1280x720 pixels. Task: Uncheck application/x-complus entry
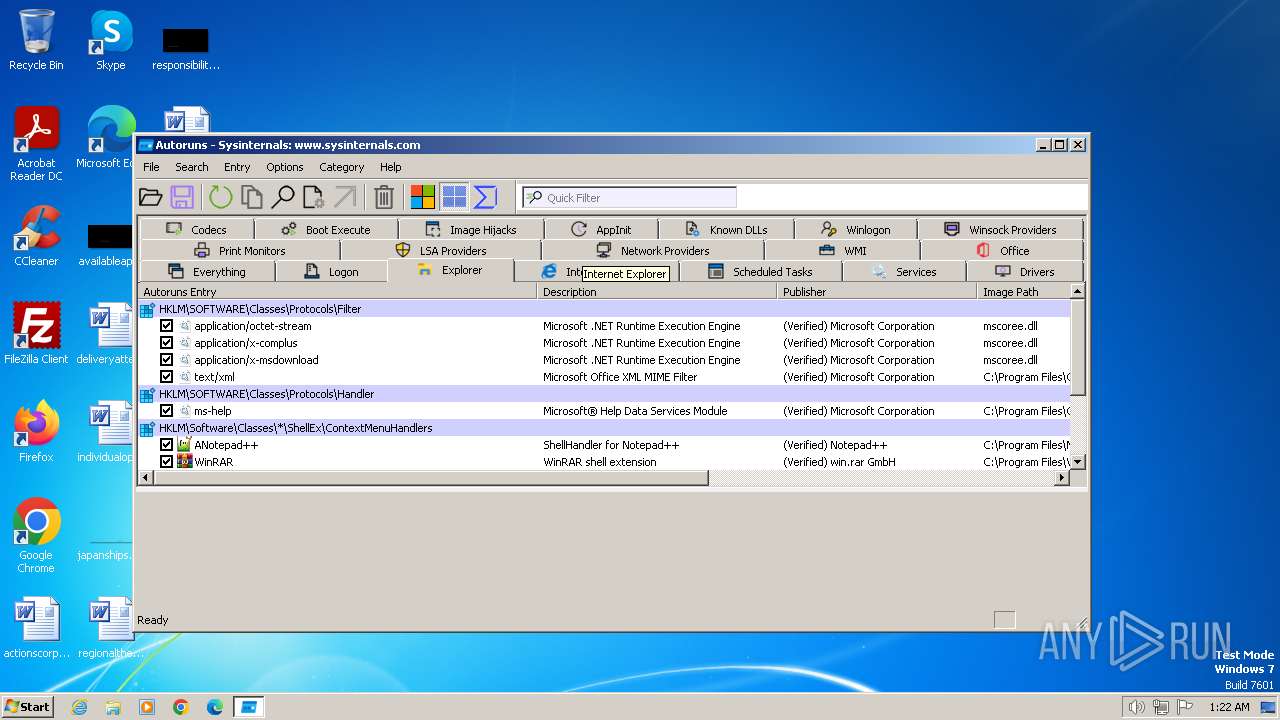coord(167,343)
